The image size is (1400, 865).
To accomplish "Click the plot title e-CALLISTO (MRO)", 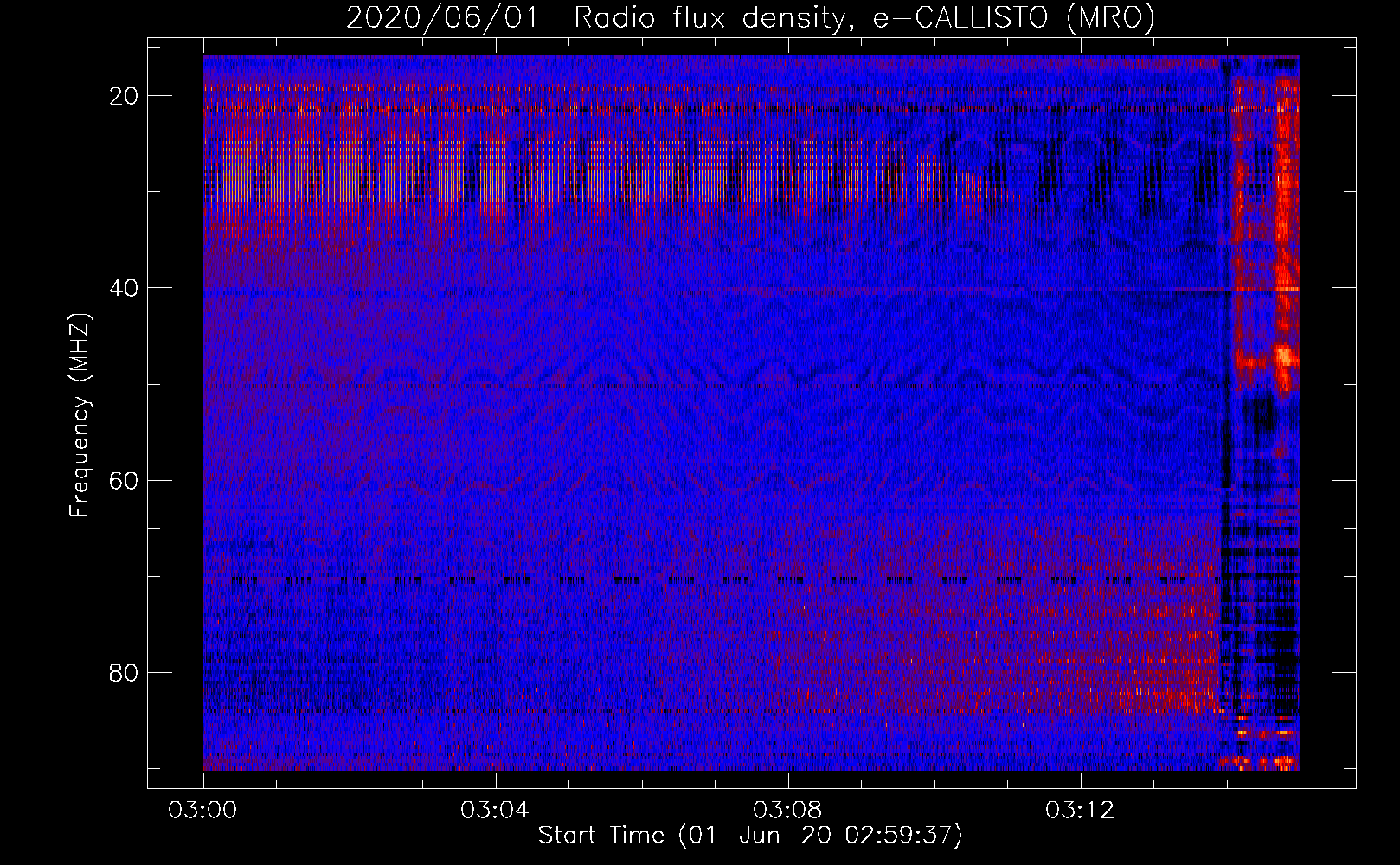I will pos(1013,17).
